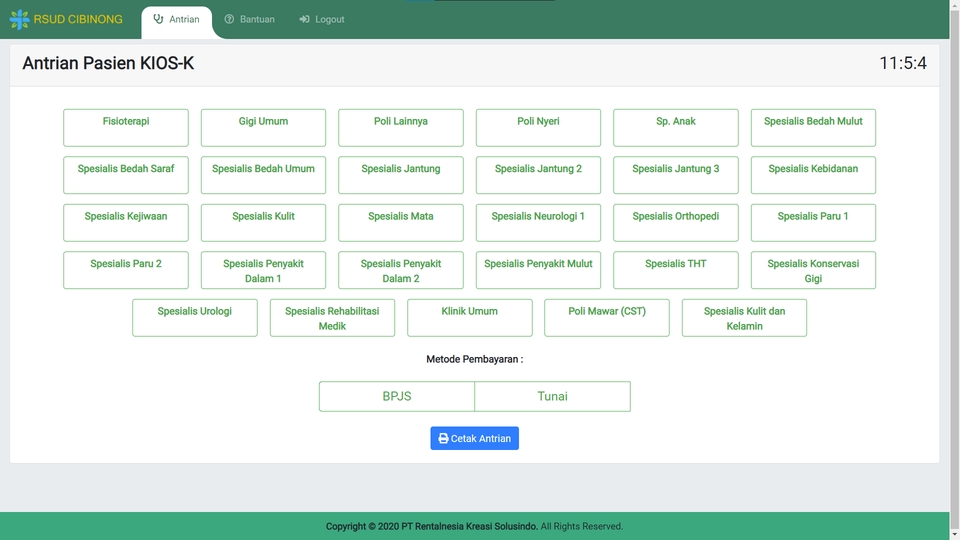The height and width of the screenshot is (540, 960).
Task: Click the printer icon on Cetak Antrian
Action: tap(443, 438)
